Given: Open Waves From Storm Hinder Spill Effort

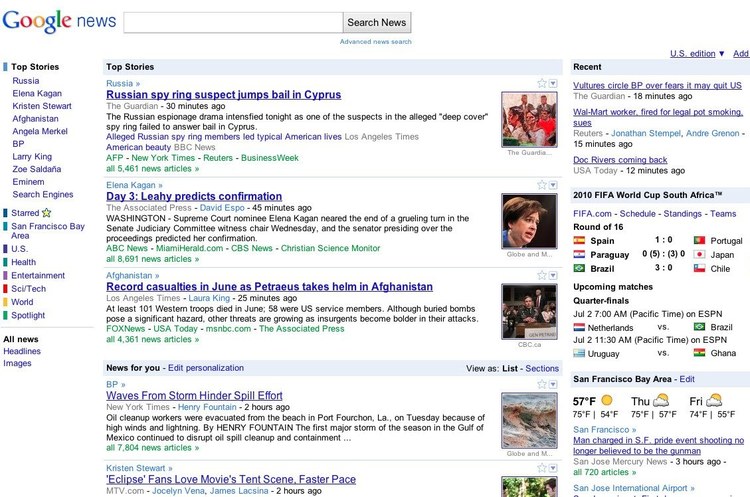Looking at the screenshot, I should (194, 396).
